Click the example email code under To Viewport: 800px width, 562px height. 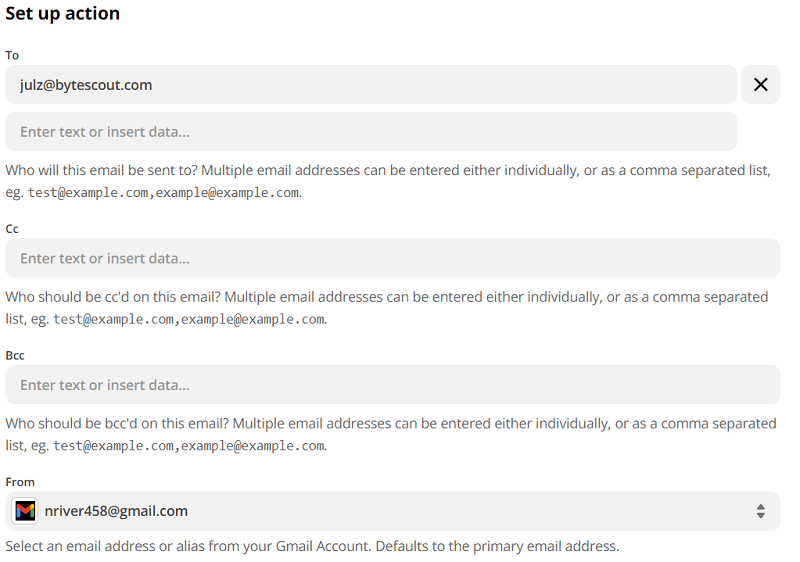(x=163, y=193)
